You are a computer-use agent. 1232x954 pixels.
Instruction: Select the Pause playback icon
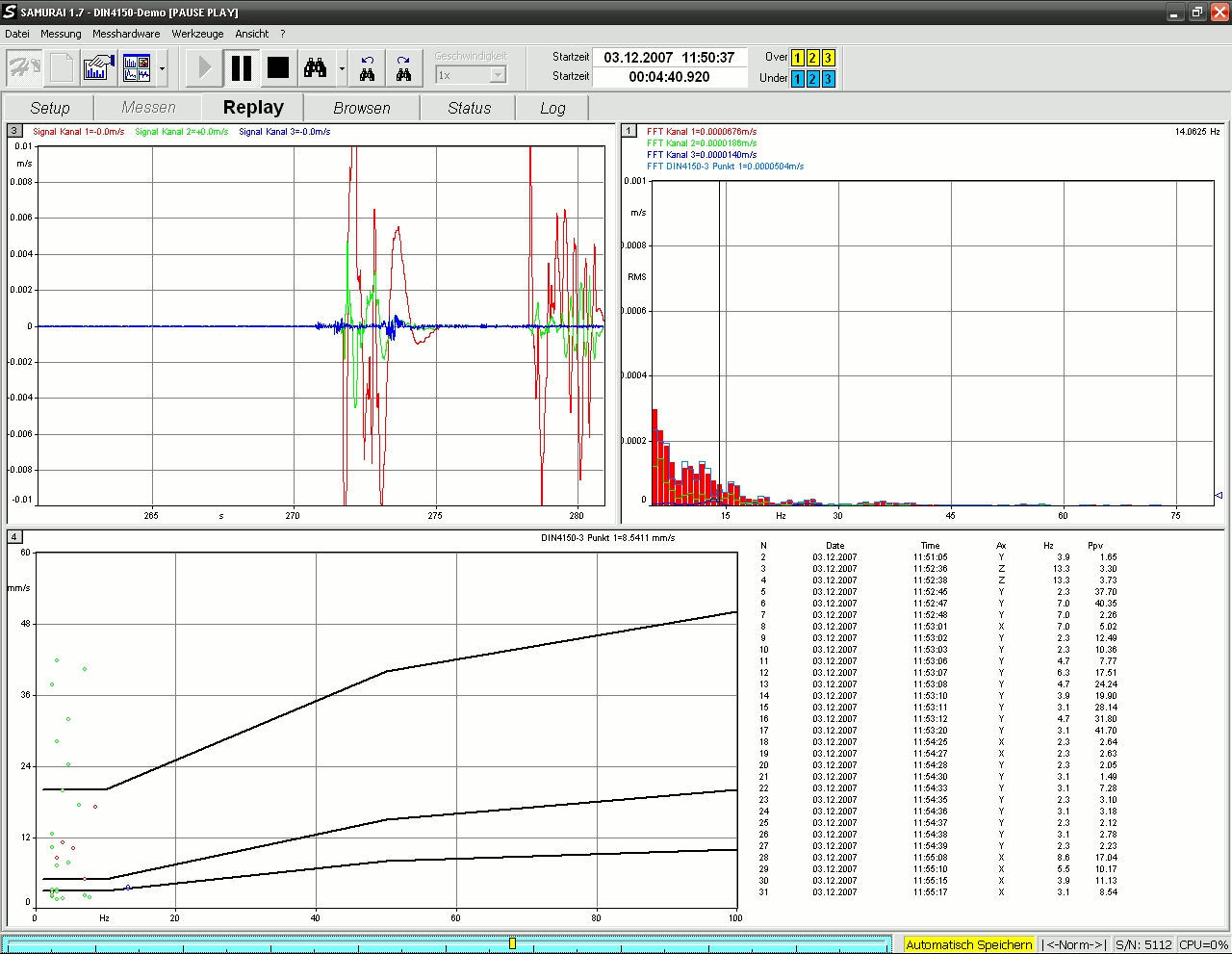pyautogui.click(x=242, y=67)
